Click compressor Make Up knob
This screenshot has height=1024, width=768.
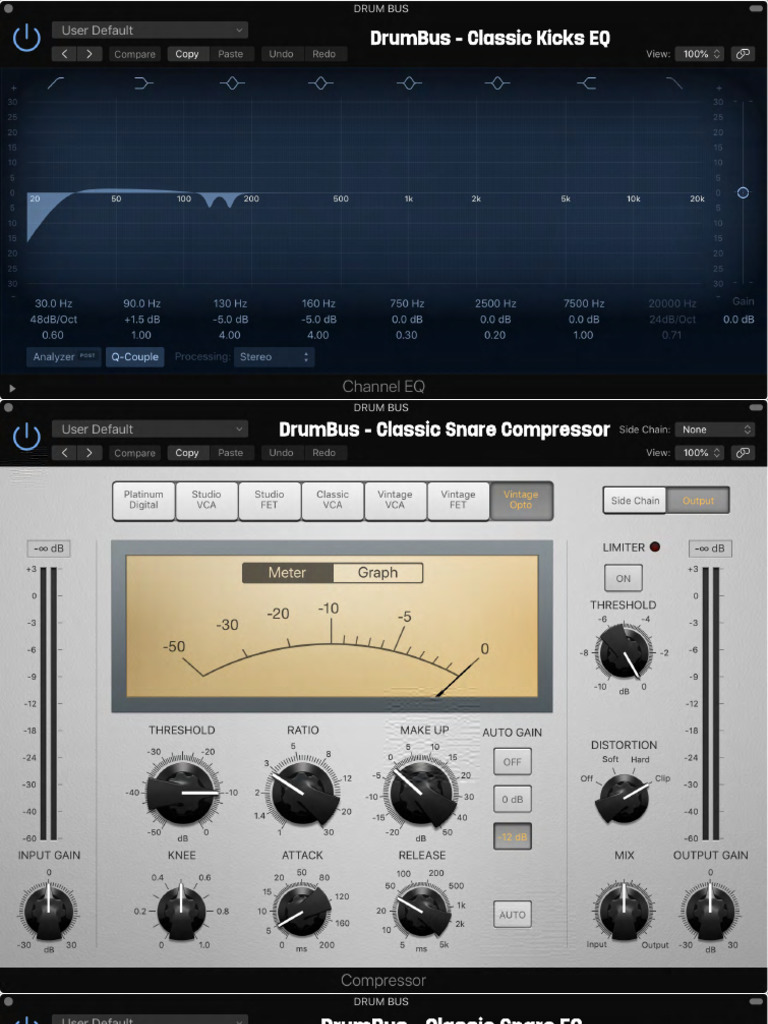point(421,793)
